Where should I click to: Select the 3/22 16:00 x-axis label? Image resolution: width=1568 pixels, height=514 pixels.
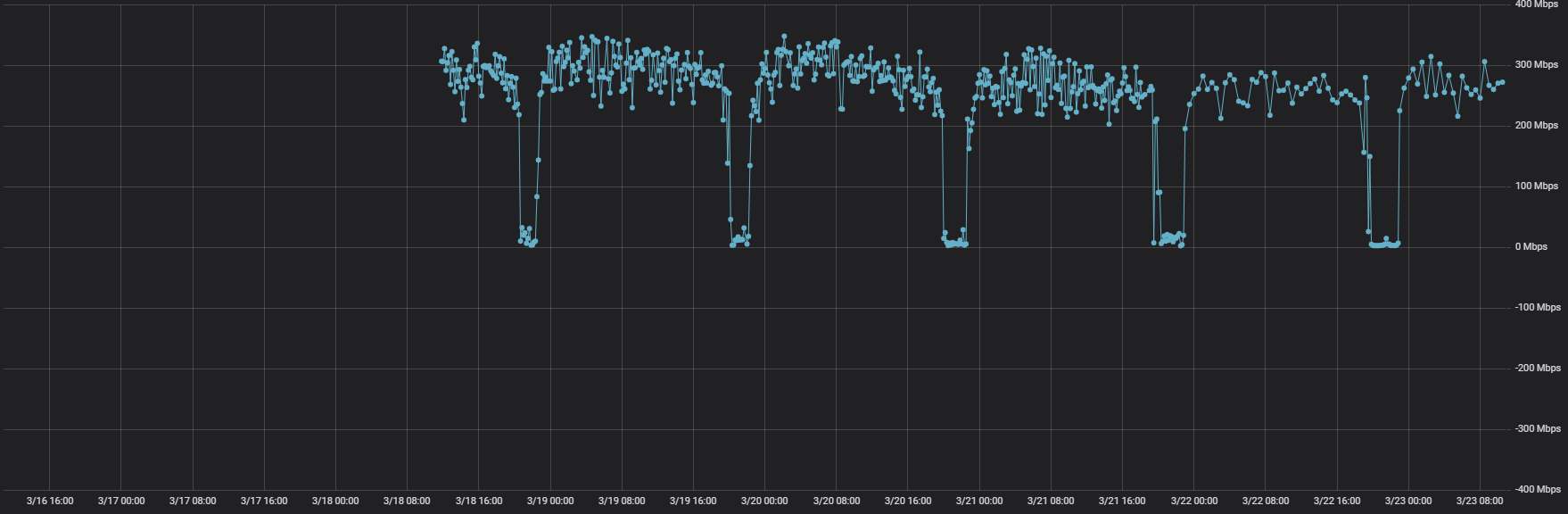tap(1337, 501)
